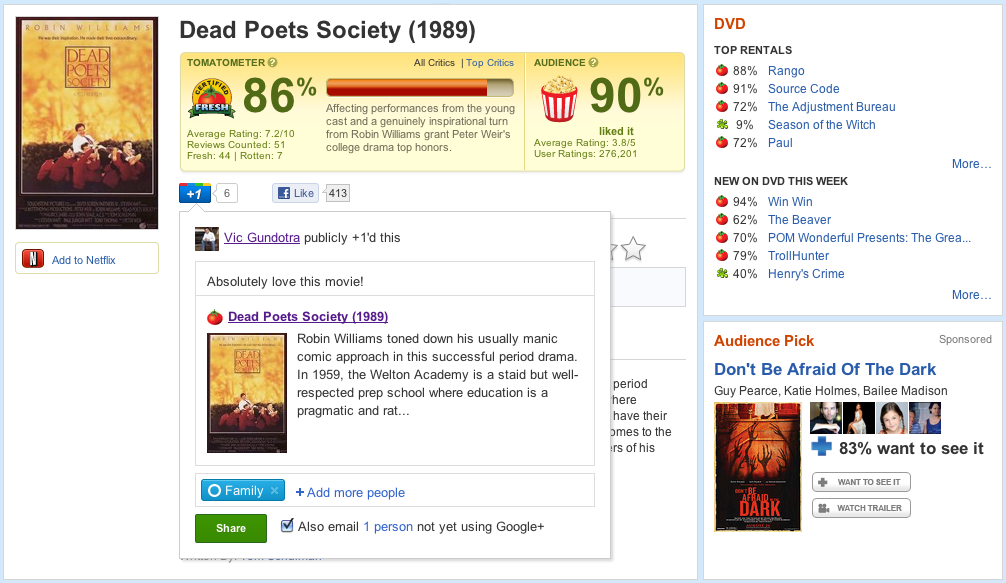Uncheck the 'Also email' checkbox
1006x583 pixels.
point(288,525)
